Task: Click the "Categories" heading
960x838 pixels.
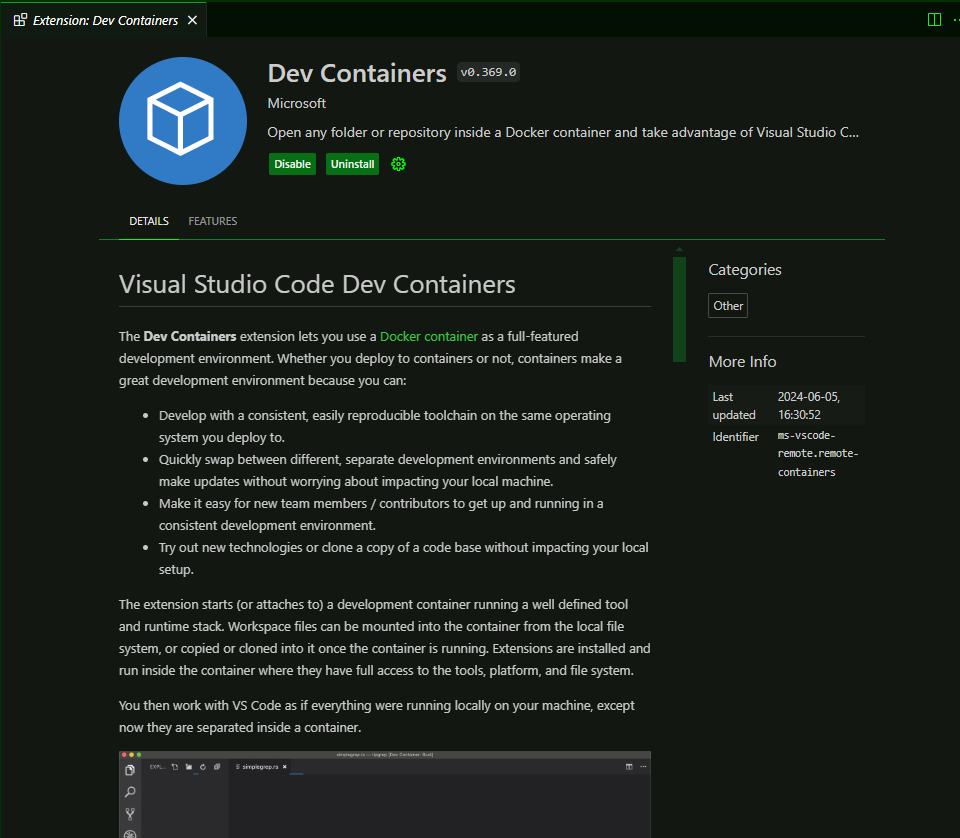Action: [745, 270]
